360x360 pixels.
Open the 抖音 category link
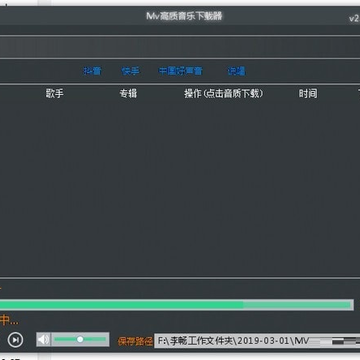92,71
